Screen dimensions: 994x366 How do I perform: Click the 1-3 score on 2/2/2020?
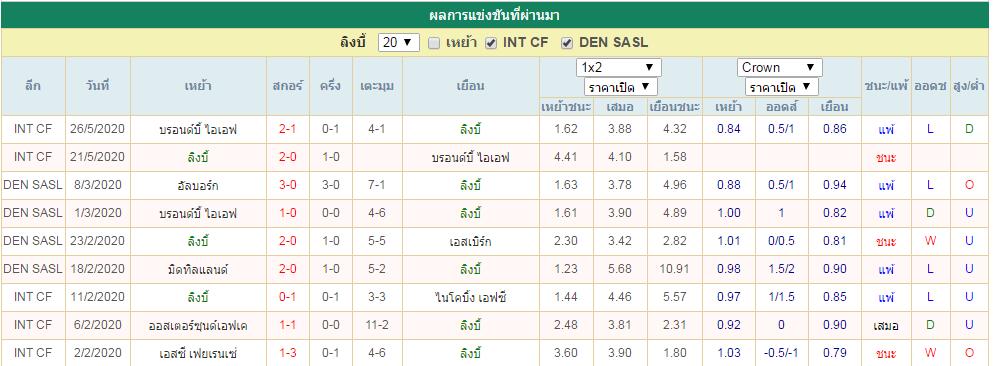point(287,353)
